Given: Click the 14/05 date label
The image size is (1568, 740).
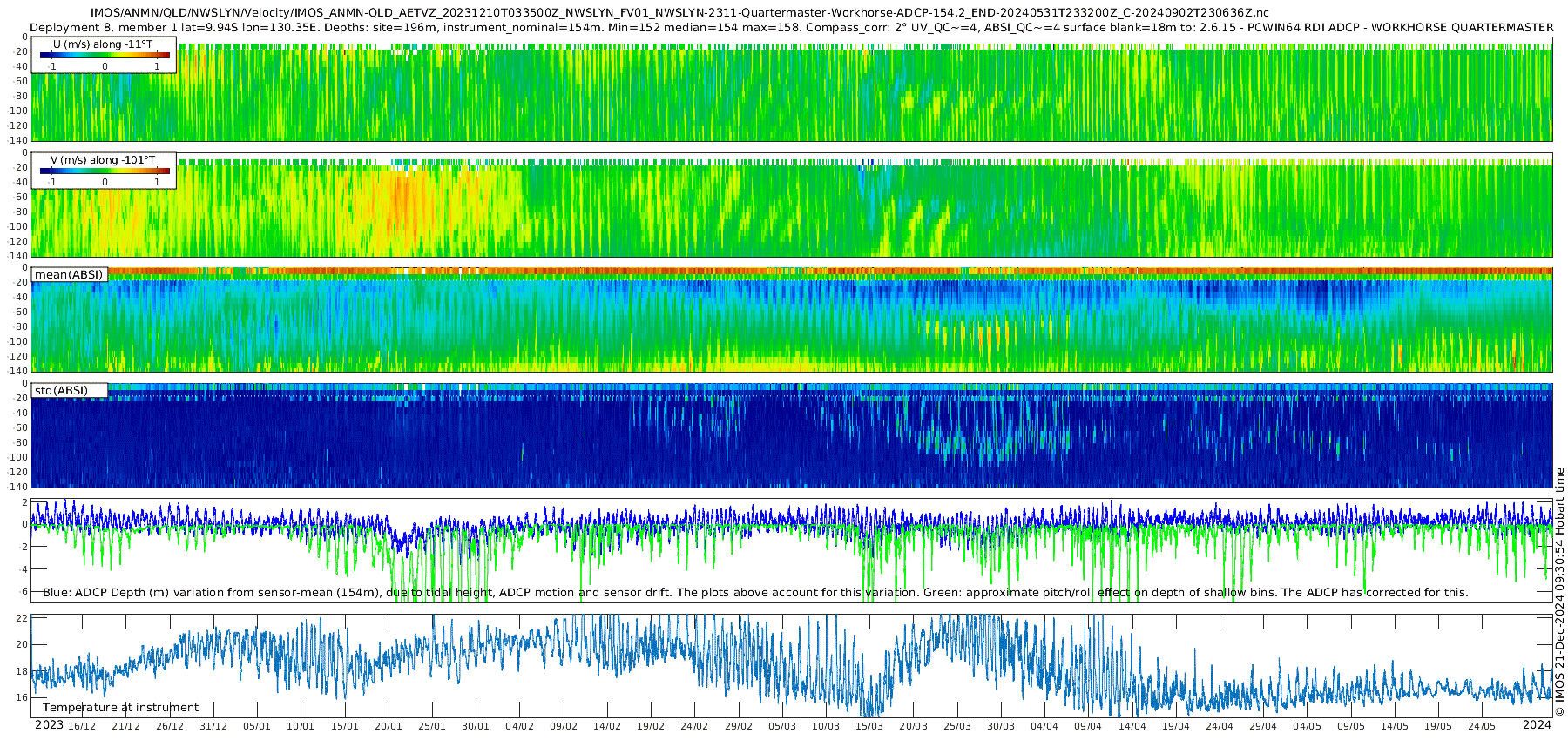Looking at the screenshot, I should pos(1395,726).
